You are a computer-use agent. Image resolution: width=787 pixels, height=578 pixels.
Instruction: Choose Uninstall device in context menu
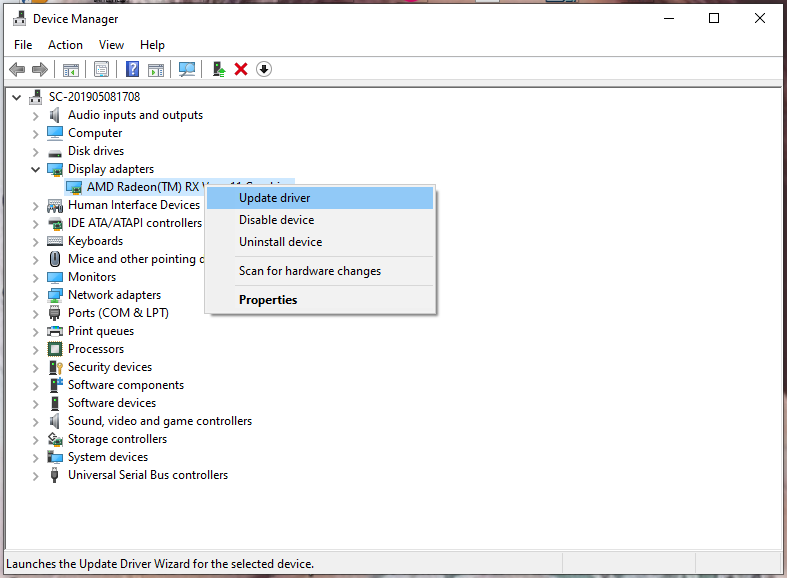(x=320, y=242)
